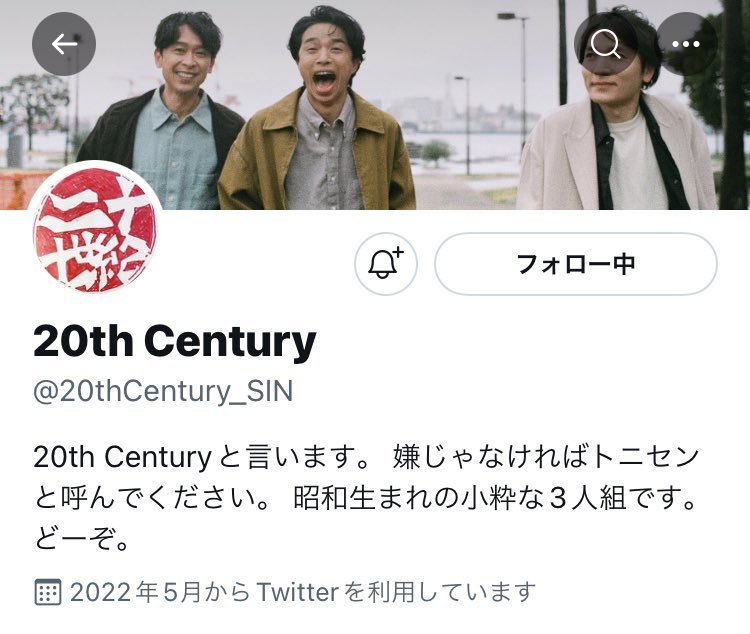750x634 pixels.
Task: Open the red stamp profile avatar
Action: 95,229
